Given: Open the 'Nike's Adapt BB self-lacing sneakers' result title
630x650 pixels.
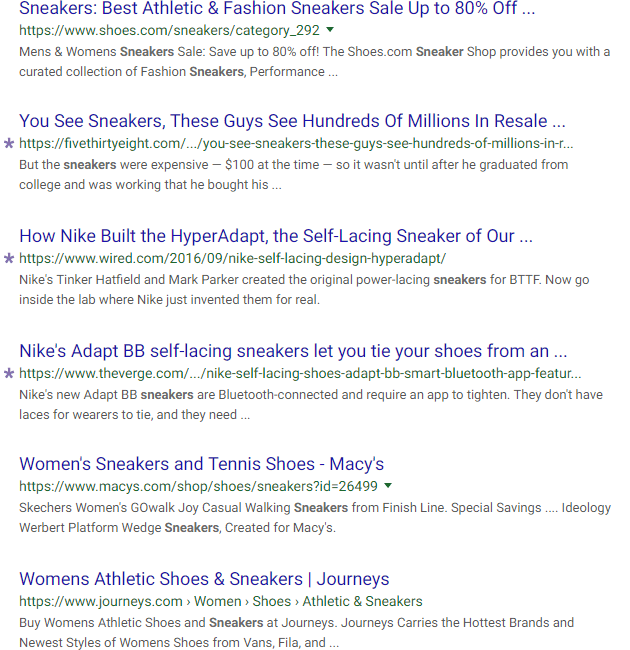Looking at the screenshot, I should [293, 351].
